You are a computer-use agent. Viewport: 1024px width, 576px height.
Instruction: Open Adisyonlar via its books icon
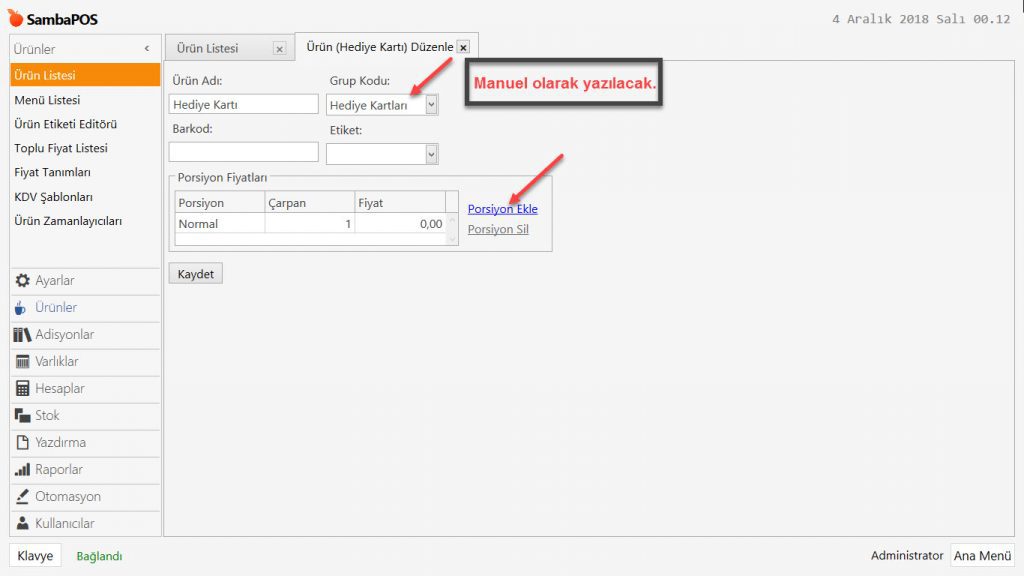tap(22, 335)
